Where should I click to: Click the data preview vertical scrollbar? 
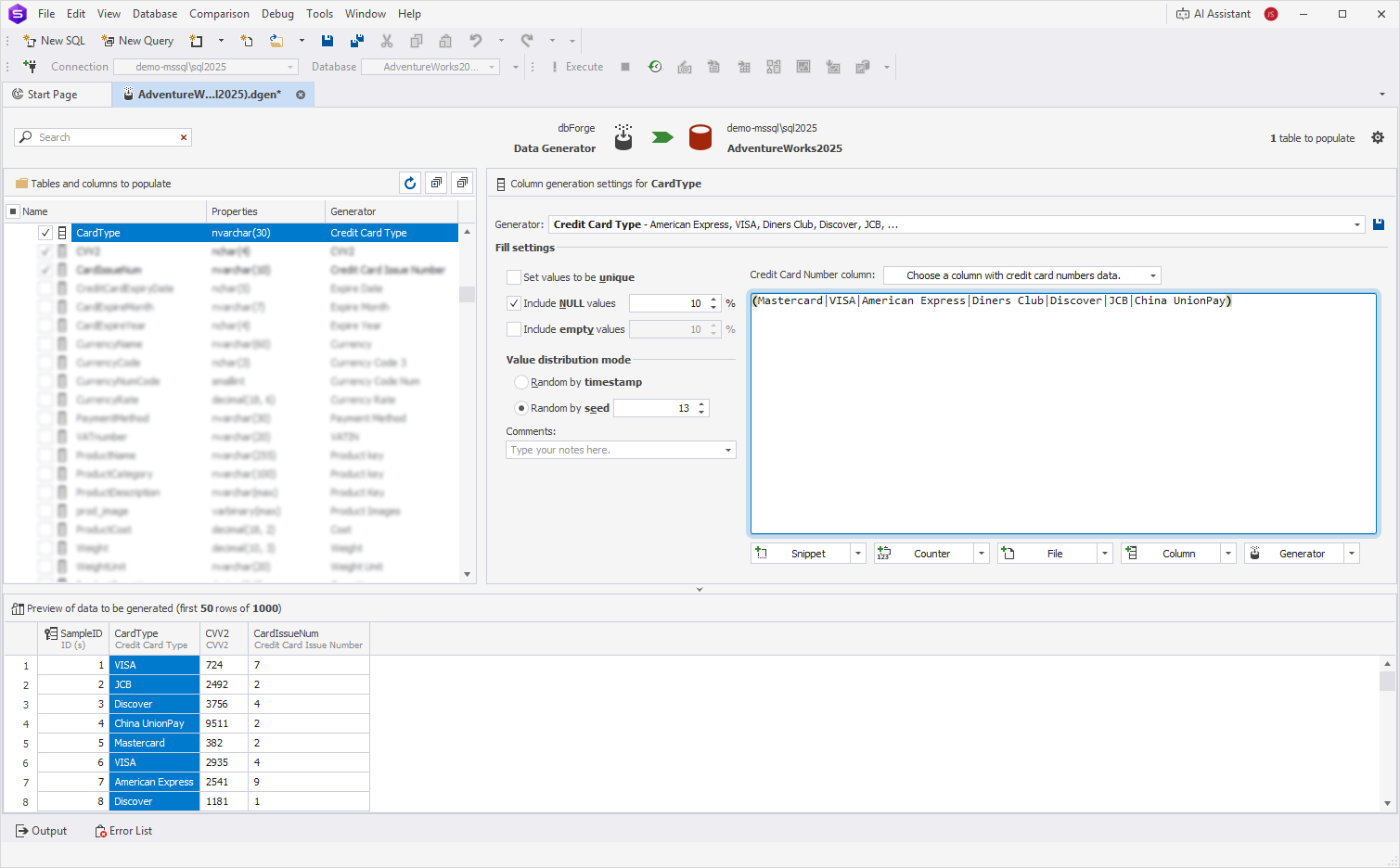pyautogui.click(x=1388, y=733)
